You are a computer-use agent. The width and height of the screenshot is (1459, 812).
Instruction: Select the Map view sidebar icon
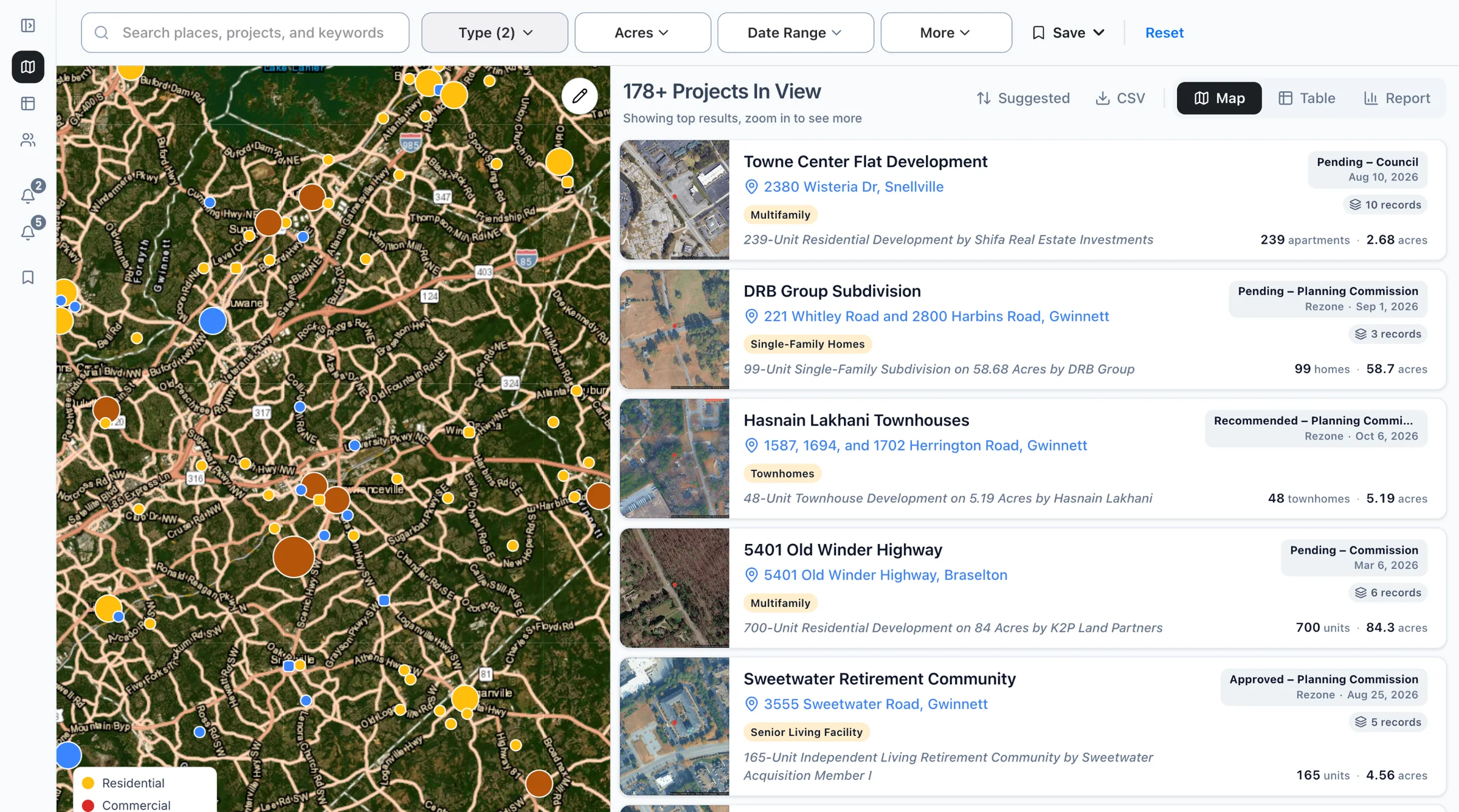tap(28, 67)
